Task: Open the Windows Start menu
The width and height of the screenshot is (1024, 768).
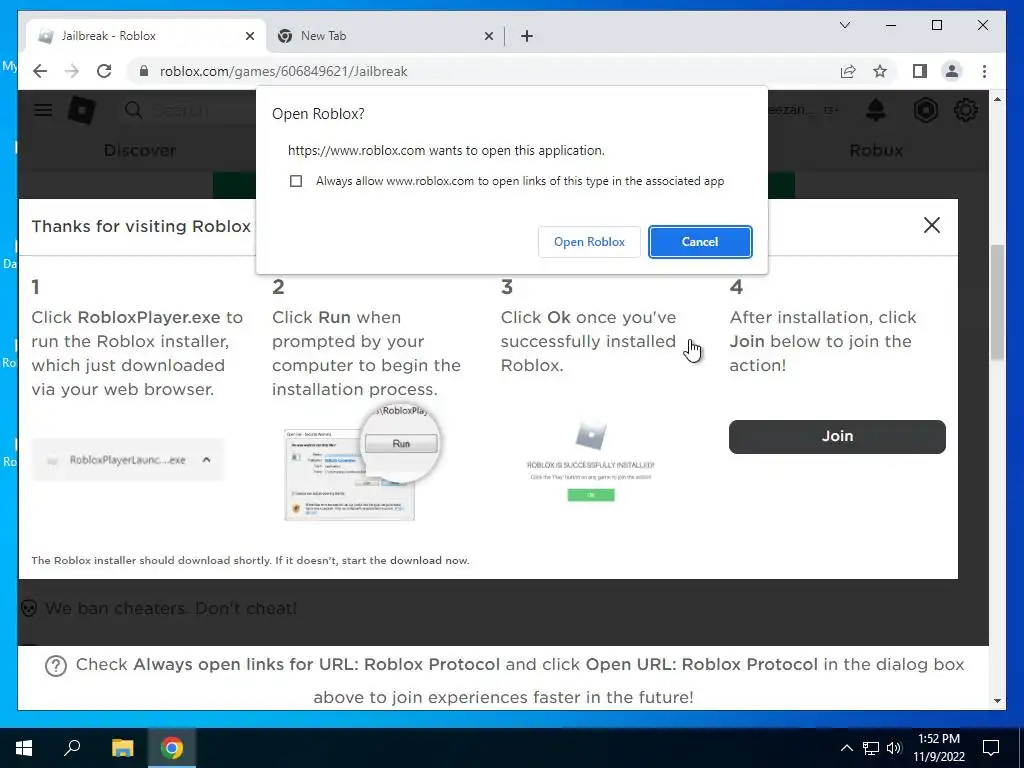Action: (x=24, y=748)
